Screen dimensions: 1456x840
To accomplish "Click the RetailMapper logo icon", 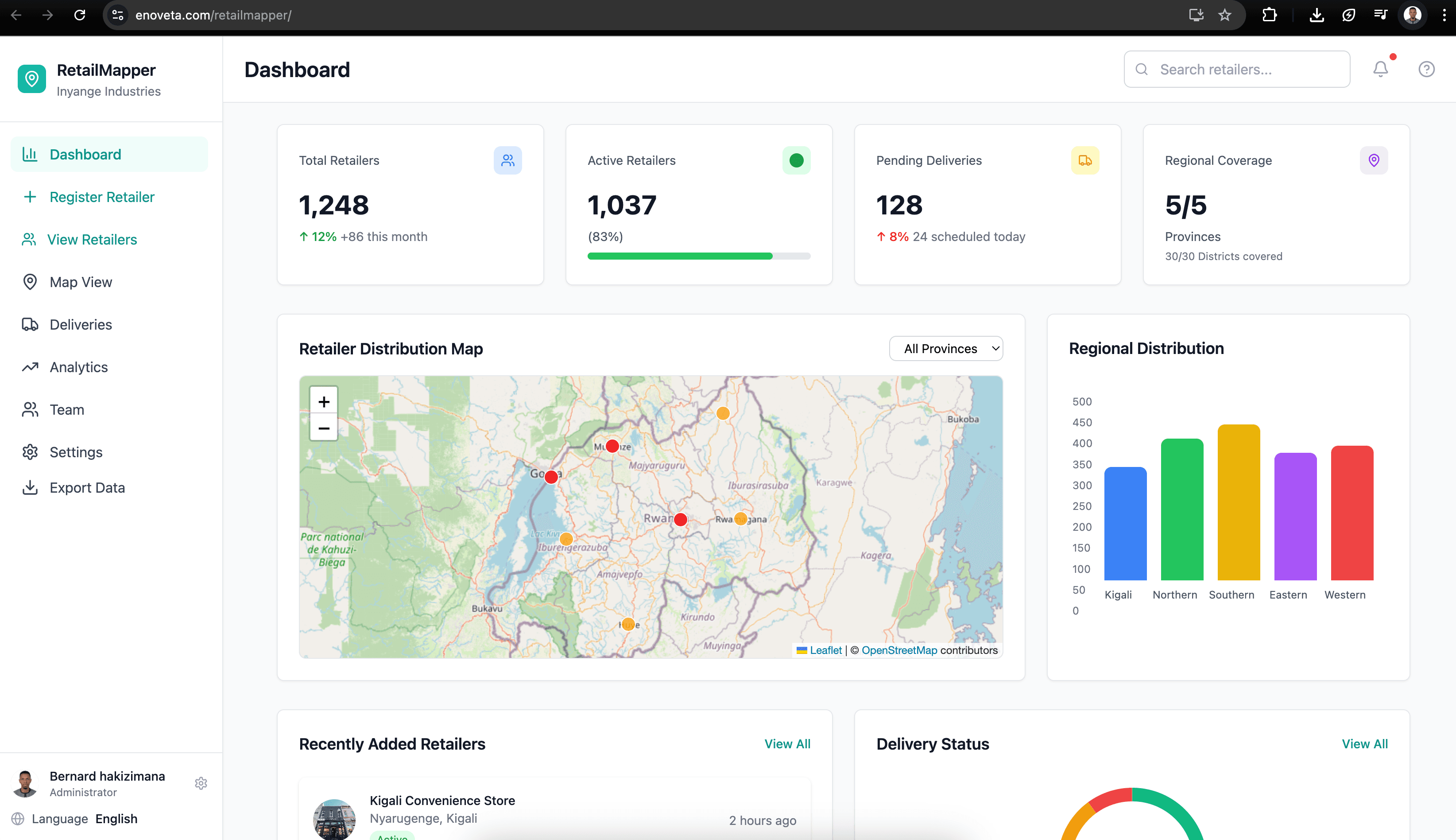I will pos(32,78).
